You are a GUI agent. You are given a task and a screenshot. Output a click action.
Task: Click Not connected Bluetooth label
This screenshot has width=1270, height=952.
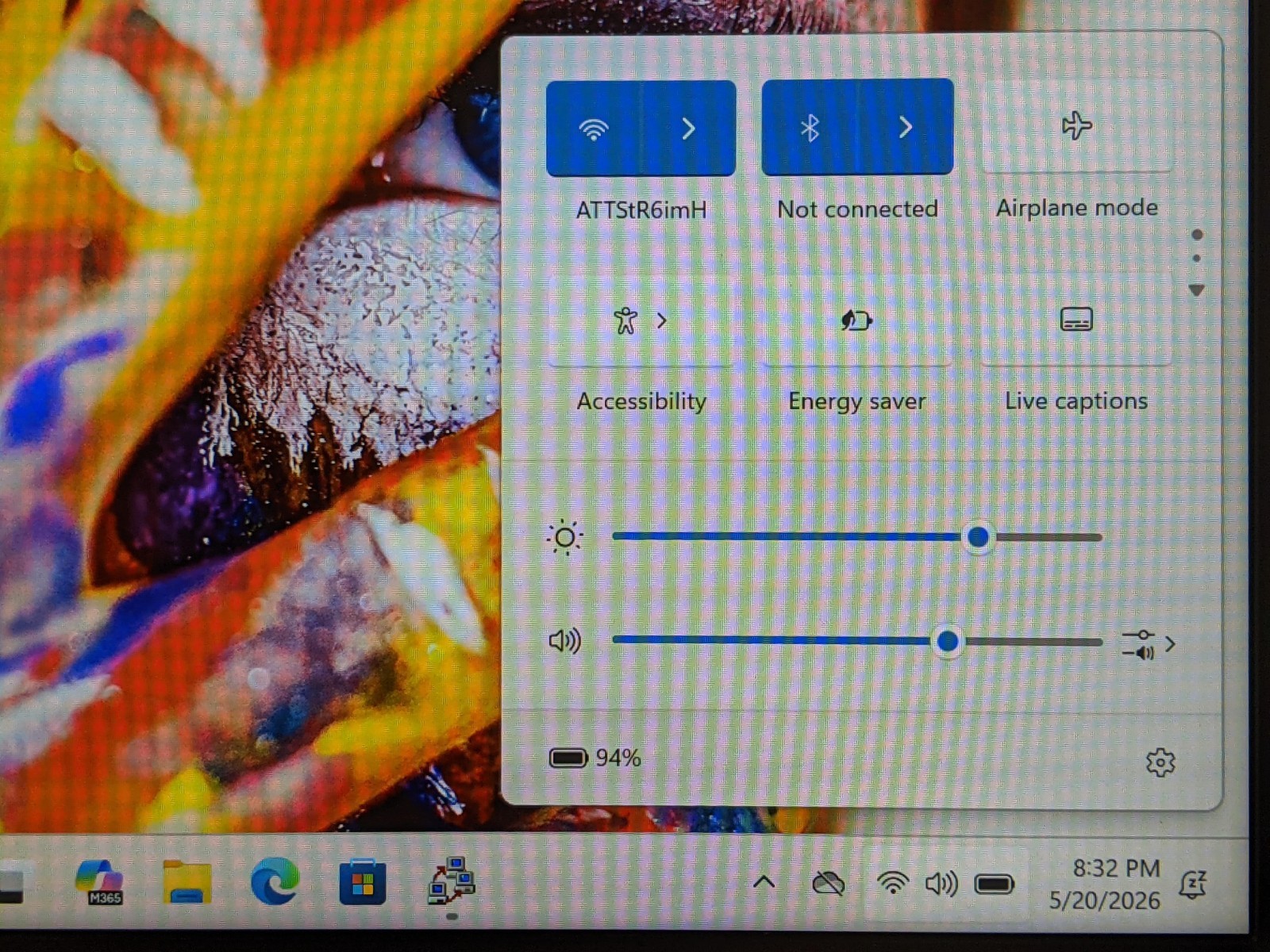pos(857,209)
